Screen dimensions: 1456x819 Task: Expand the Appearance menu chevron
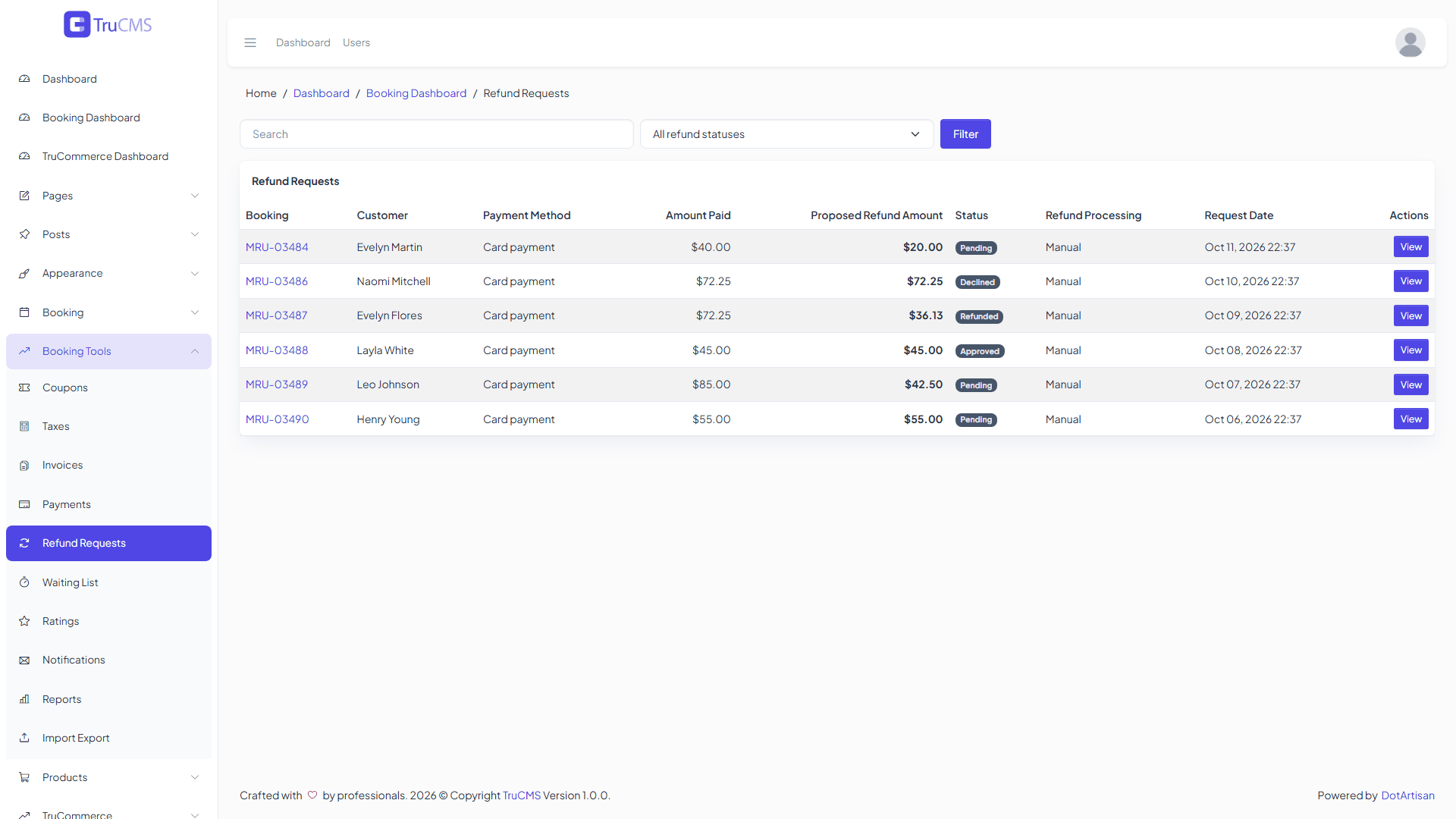click(195, 274)
